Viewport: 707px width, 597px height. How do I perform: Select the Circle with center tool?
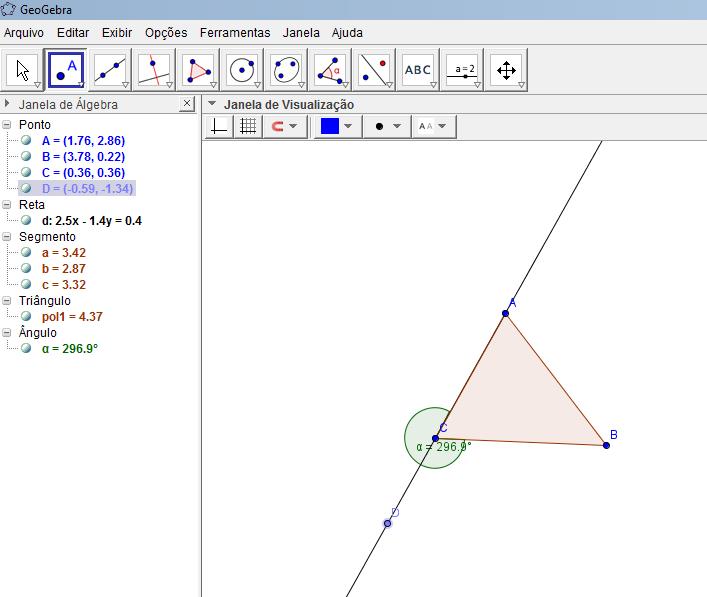coord(242,69)
